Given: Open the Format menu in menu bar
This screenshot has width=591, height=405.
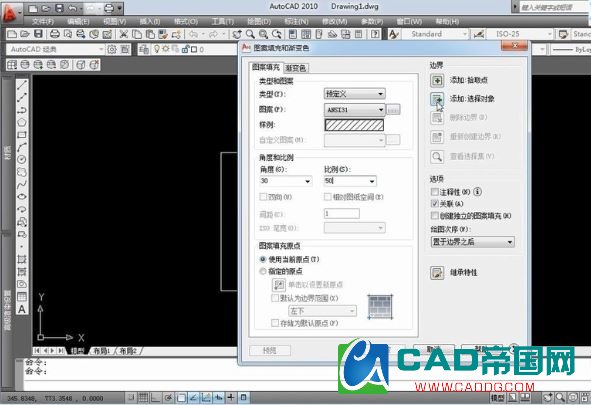Looking at the screenshot, I should tap(186, 21).
